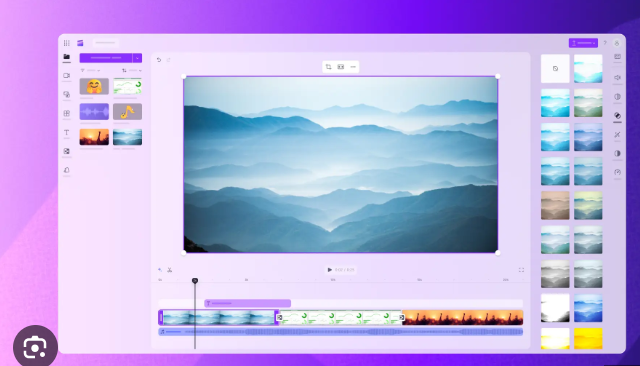Screen dimensions: 640x366
Task: Click the timeline playhead marker
Action: pos(195,280)
